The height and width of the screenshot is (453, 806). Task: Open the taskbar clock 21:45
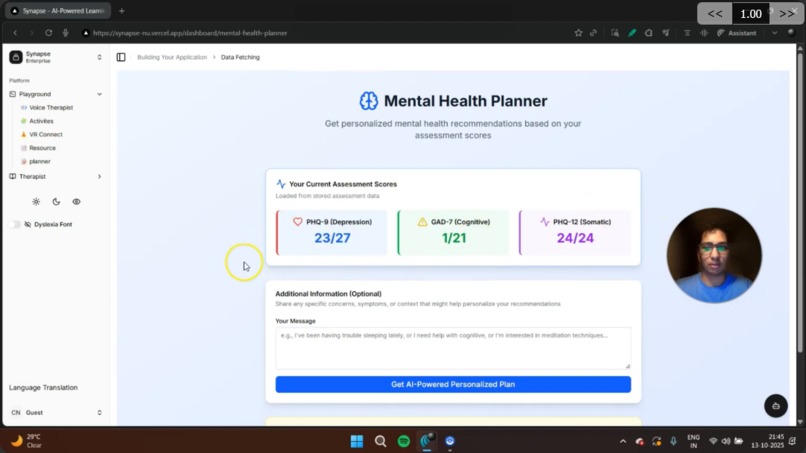tap(767, 441)
